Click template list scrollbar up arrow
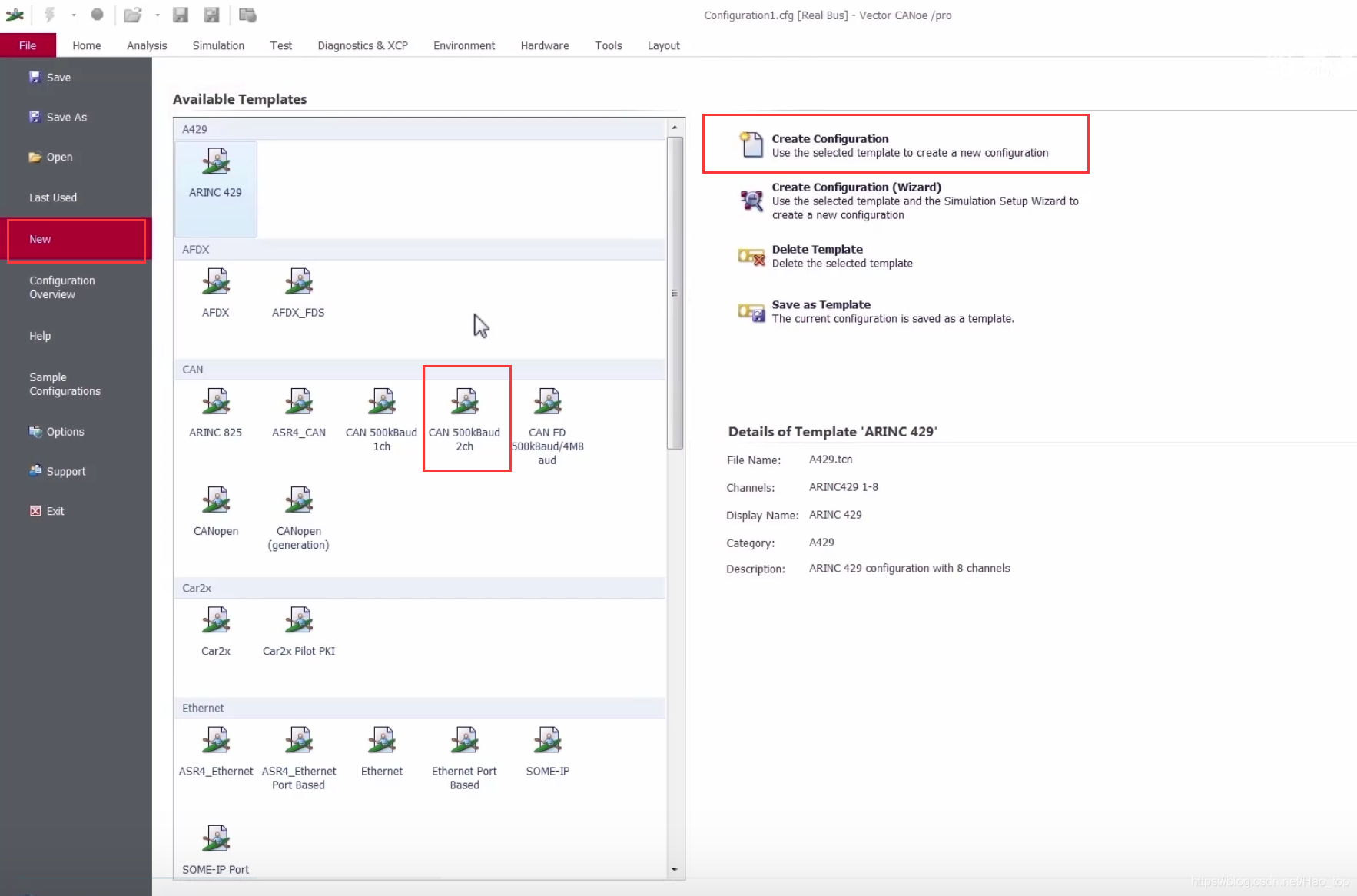This screenshot has height=896, width=1357. pos(674,127)
